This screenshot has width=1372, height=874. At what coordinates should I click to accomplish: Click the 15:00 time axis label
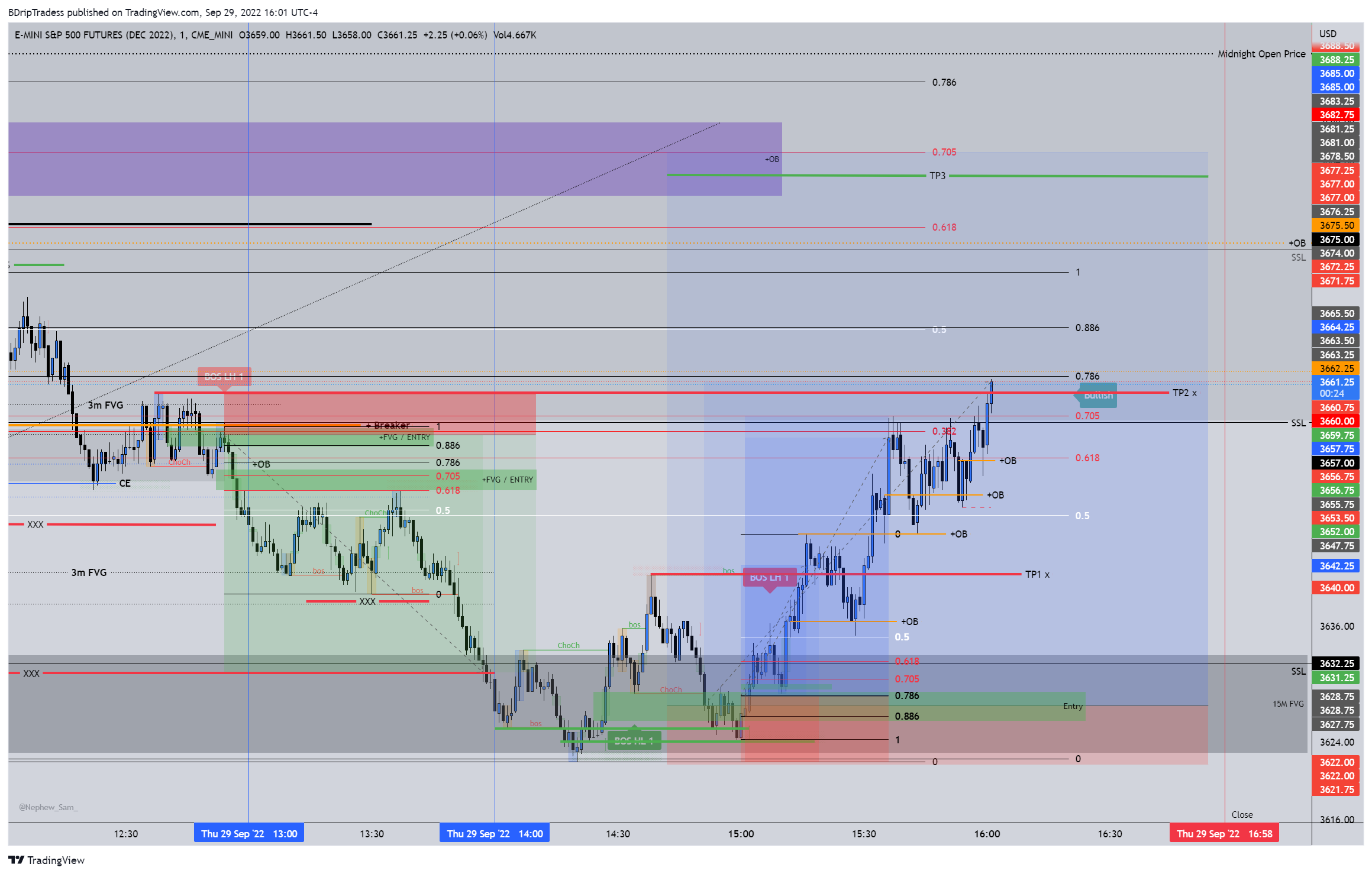741,834
